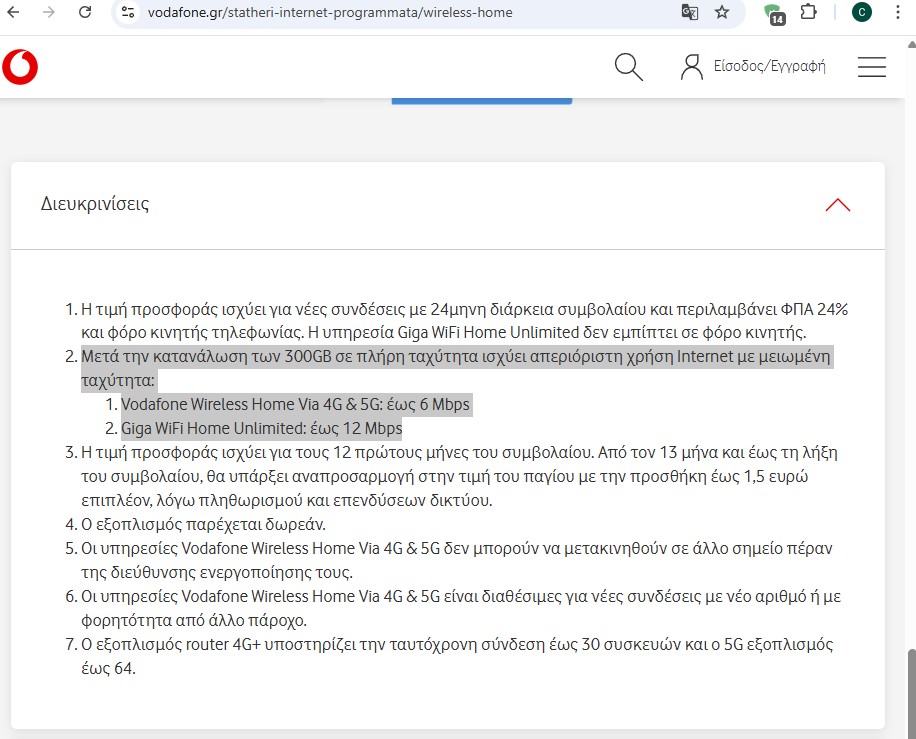
Task: Bookmark this page with the star icon
Action: (722, 12)
